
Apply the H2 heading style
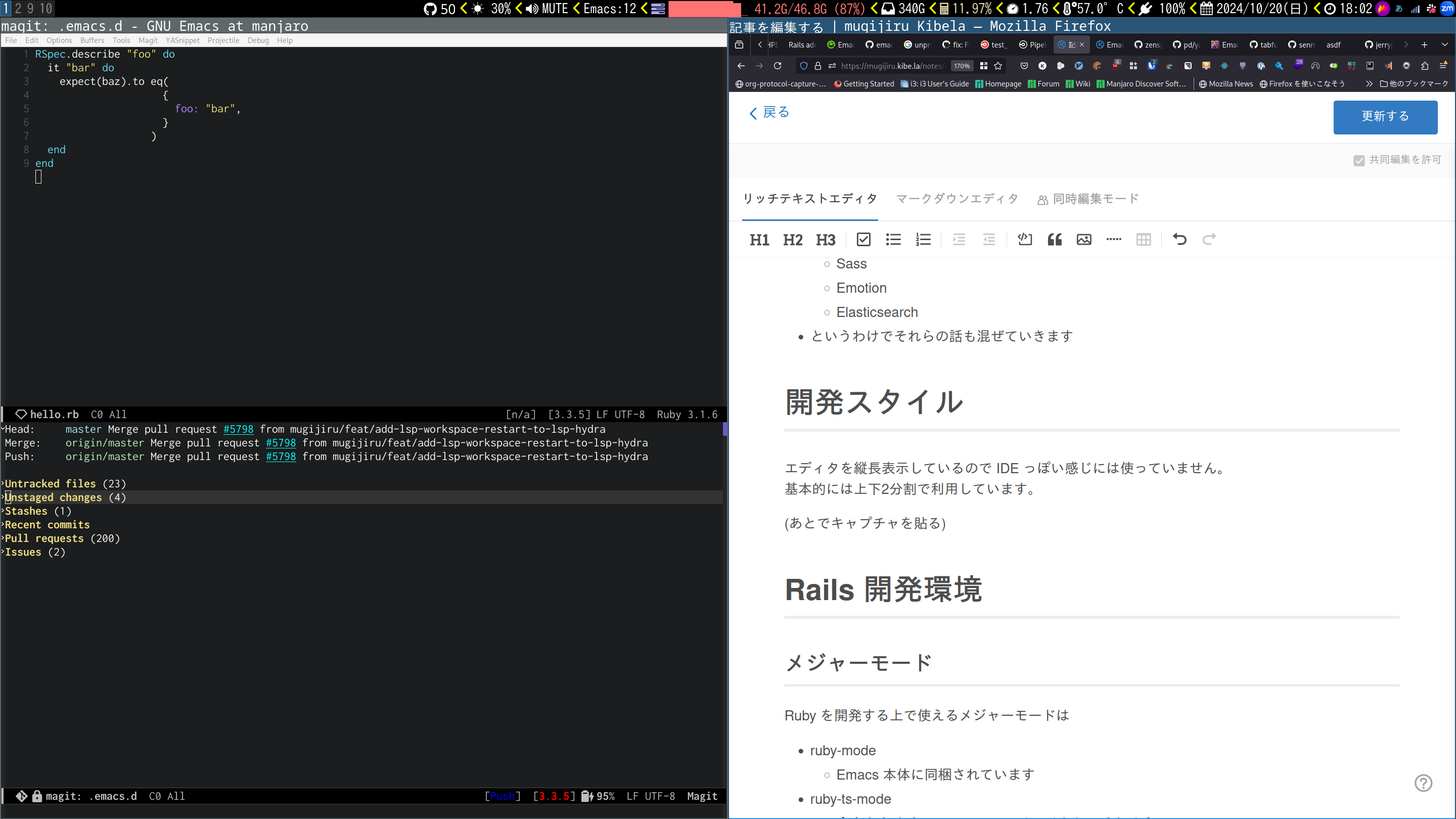coord(792,240)
